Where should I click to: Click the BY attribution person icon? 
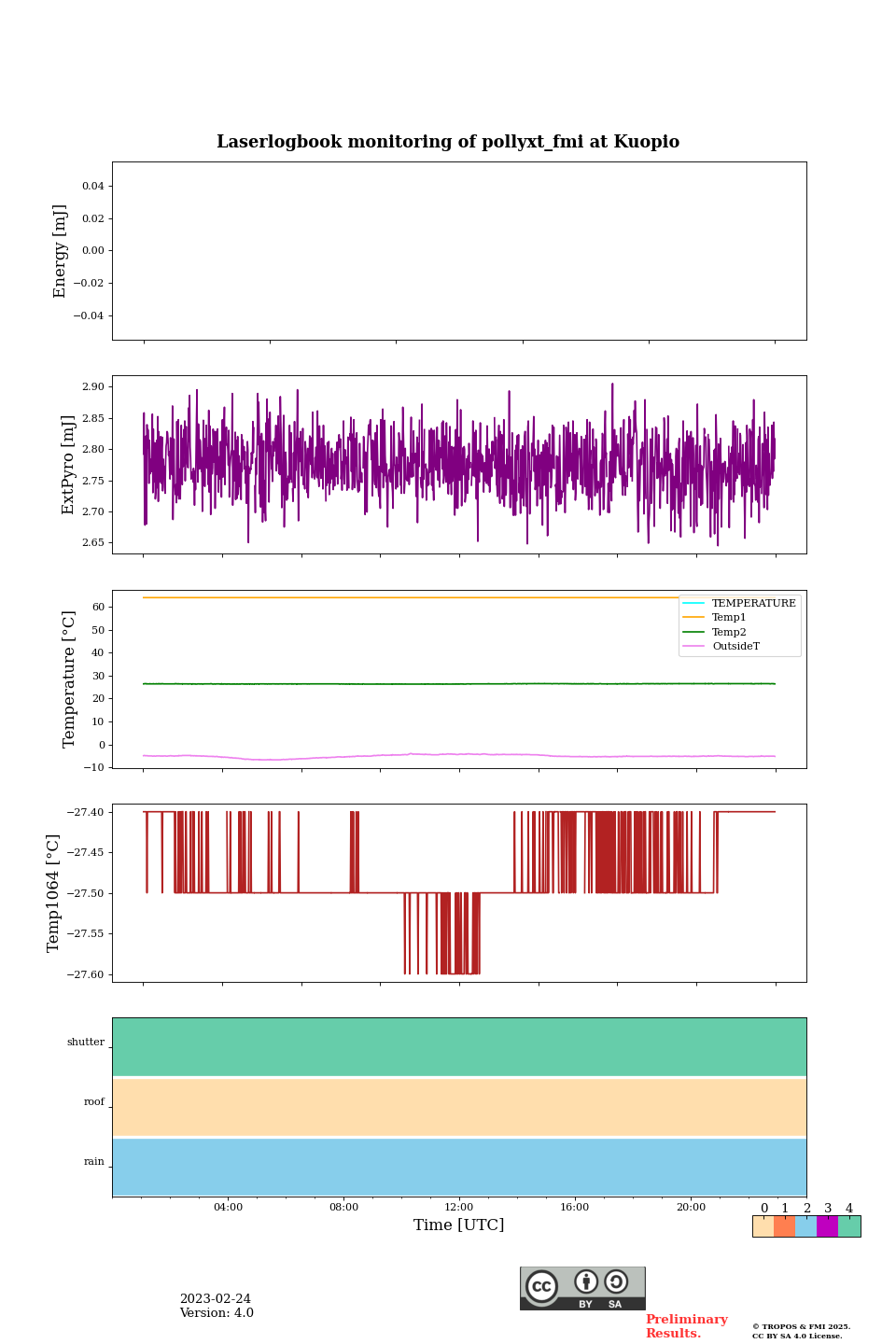586,1282
